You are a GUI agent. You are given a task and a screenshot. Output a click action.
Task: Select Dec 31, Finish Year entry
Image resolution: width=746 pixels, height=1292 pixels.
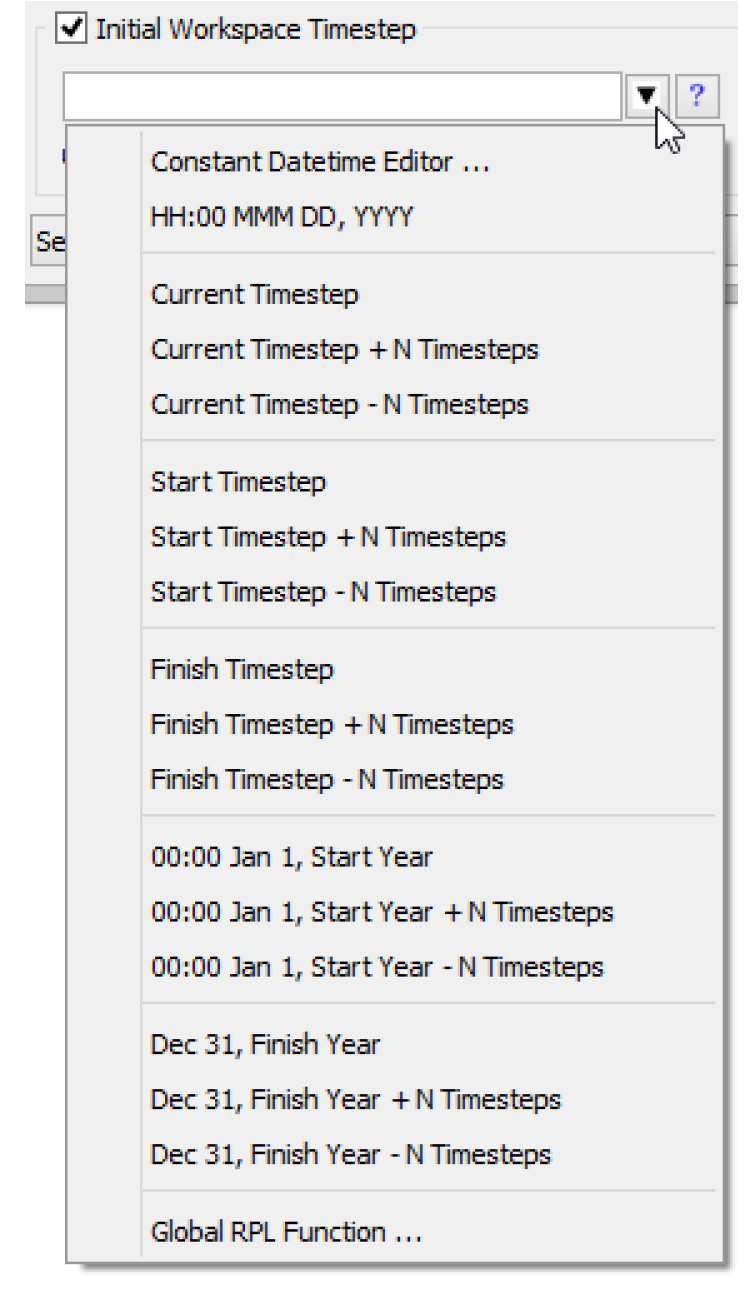click(265, 1045)
